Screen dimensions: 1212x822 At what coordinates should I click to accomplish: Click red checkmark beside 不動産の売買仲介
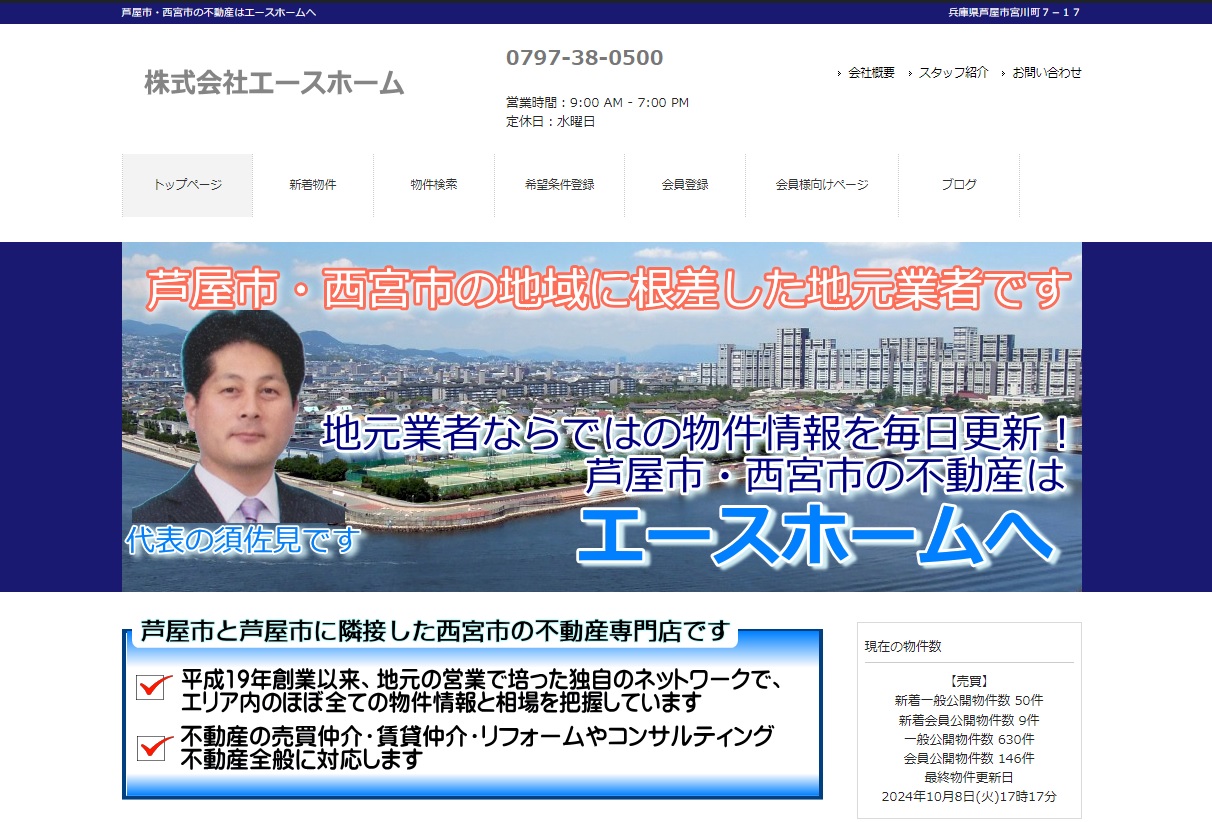[x=154, y=746]
